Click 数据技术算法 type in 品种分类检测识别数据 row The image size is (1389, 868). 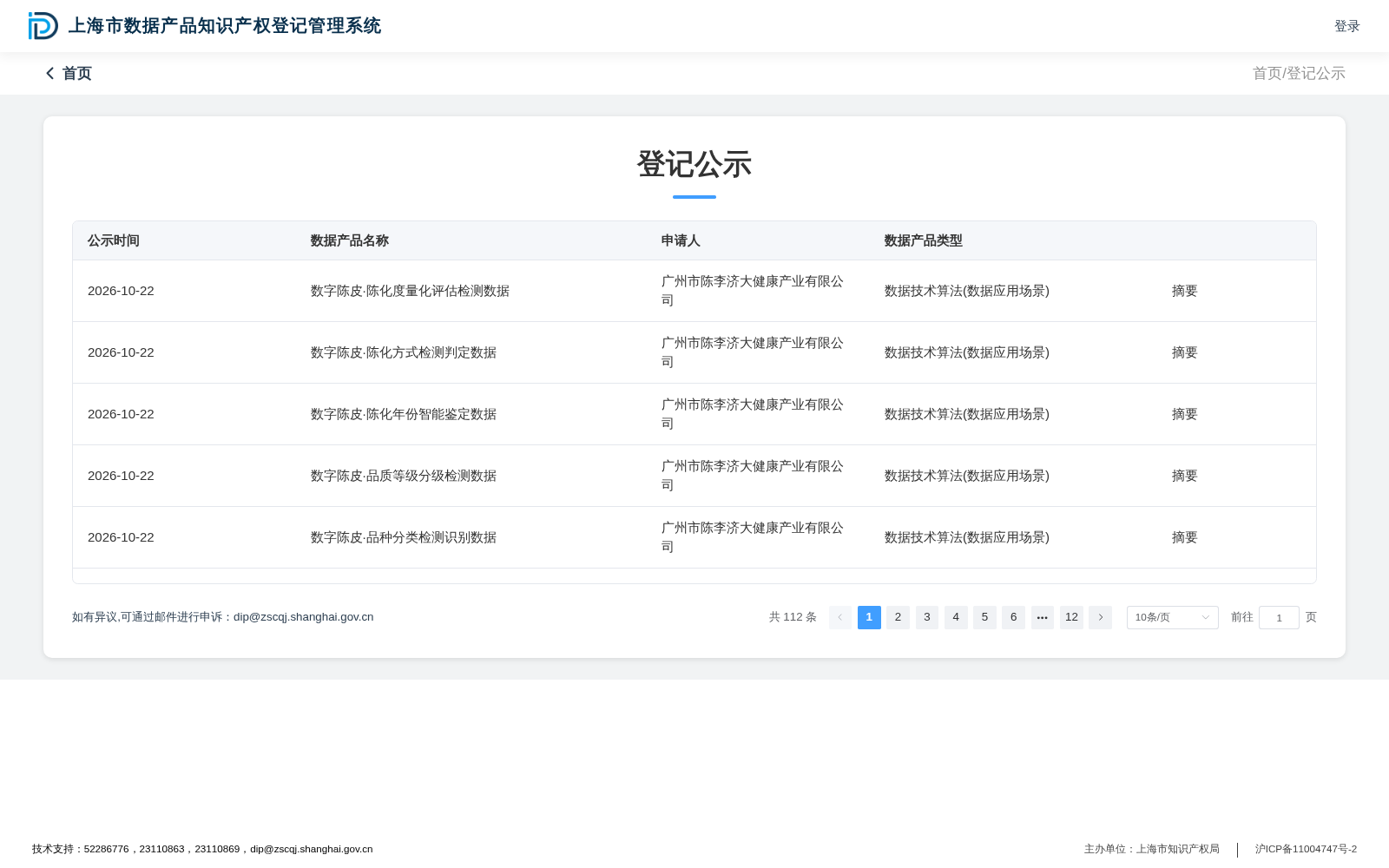pyautogui.click(x=967, y=537)
